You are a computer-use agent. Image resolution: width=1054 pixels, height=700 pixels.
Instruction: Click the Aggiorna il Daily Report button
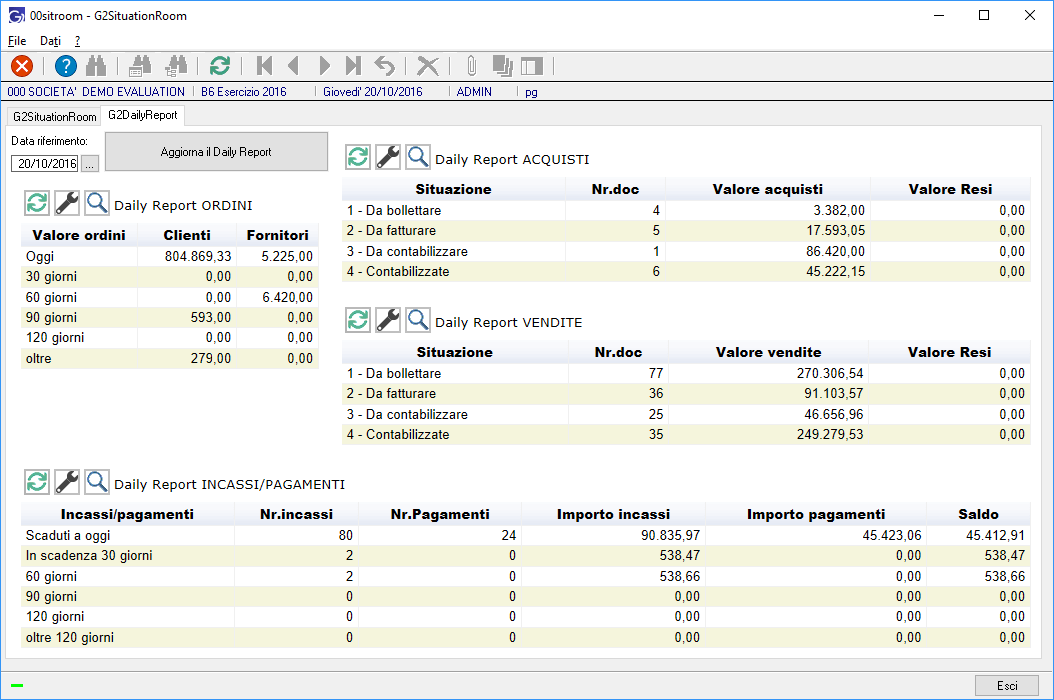click(x=216, y=151)
